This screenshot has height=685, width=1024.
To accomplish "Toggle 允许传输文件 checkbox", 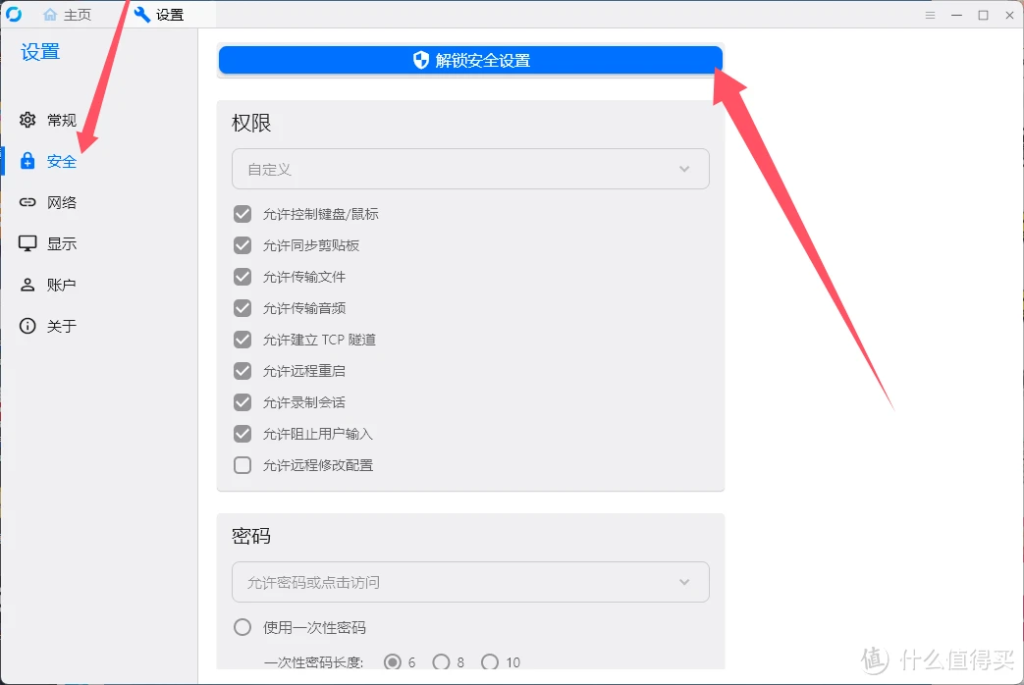I will [x=242, y=277].
